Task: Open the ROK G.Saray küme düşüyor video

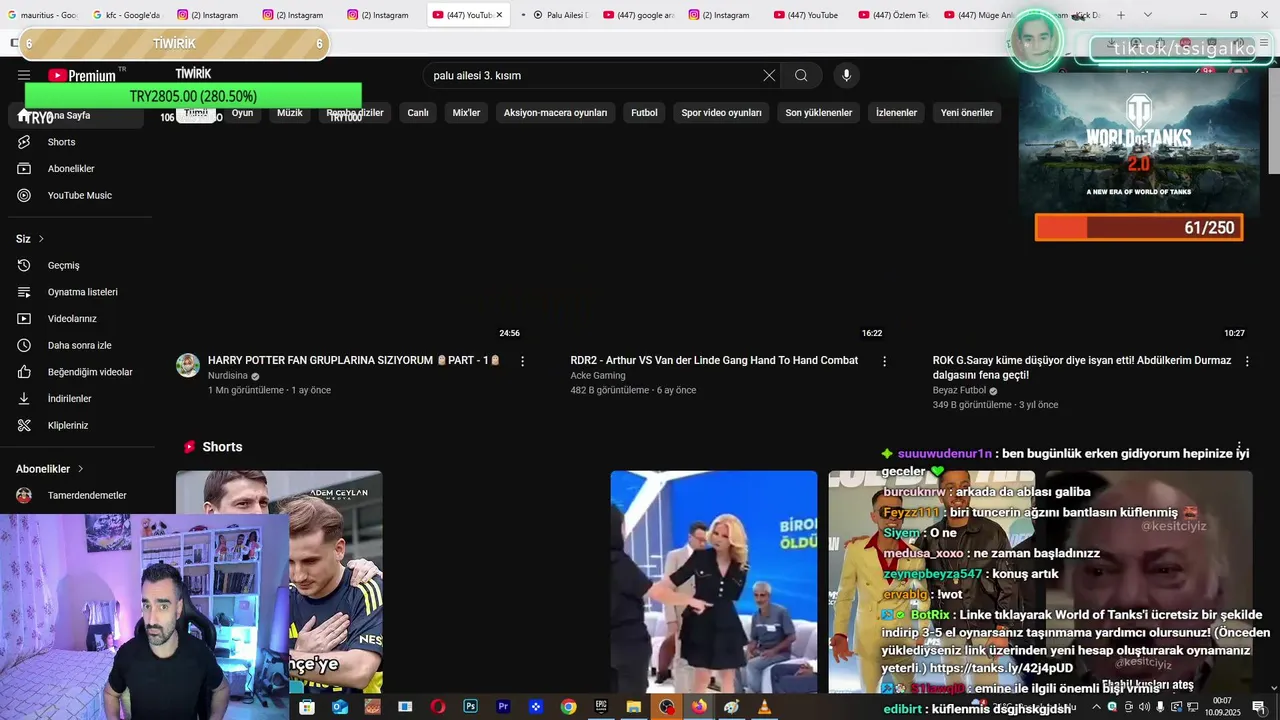Action: [x=1082, y=367]
